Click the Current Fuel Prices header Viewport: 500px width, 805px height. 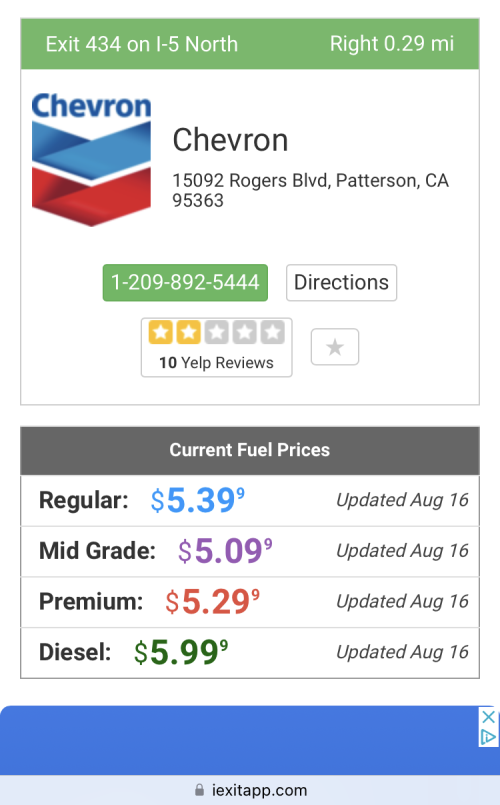[250, 450]
